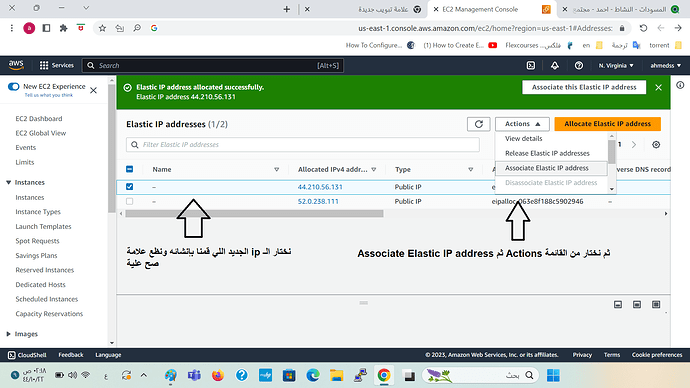Open the info panel icon
This screenshot has height=388, width=690.
(680, 85)
